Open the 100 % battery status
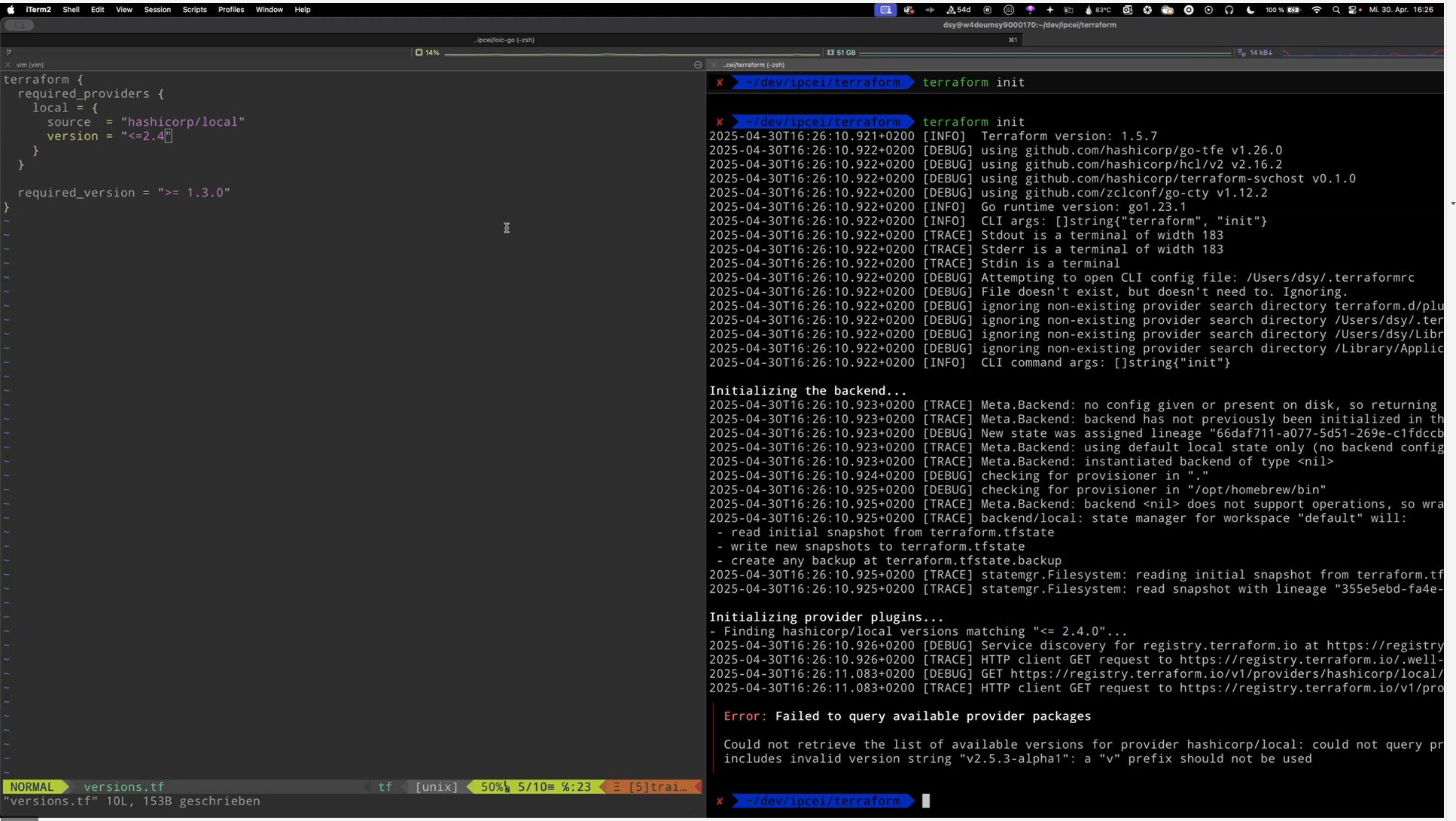Screen dimensions: 1456x821 point(1283,10)
